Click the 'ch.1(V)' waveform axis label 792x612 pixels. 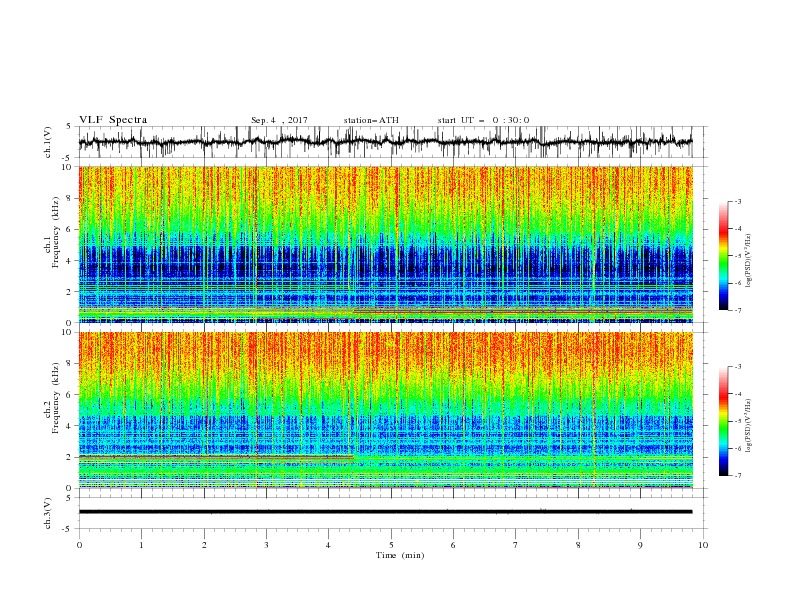(x=48, y=142)
